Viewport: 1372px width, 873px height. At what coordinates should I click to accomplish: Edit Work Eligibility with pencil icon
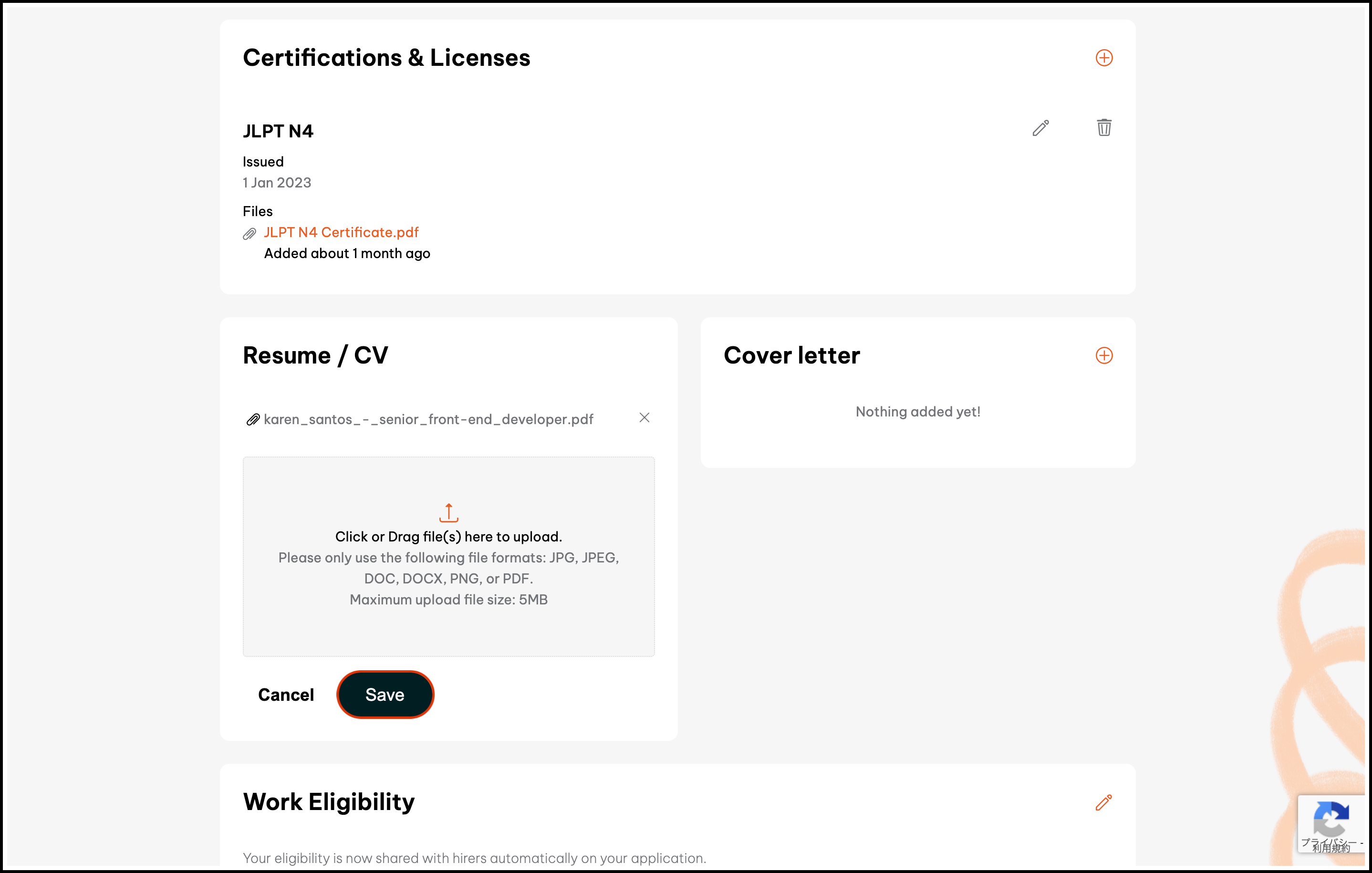click(x=1103, y=802)
